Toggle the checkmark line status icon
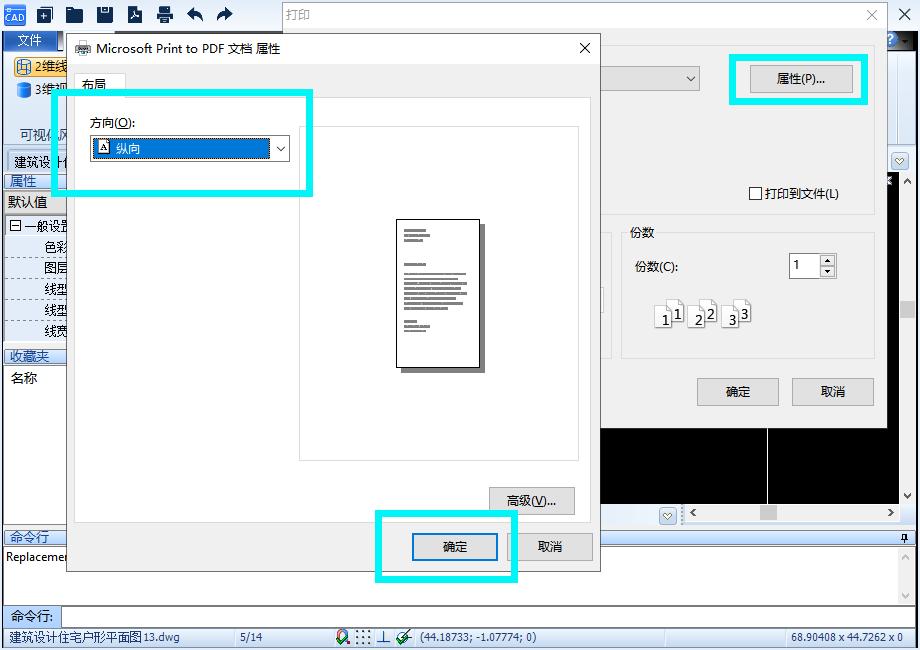Screen dimensions: 920x650 404,637
